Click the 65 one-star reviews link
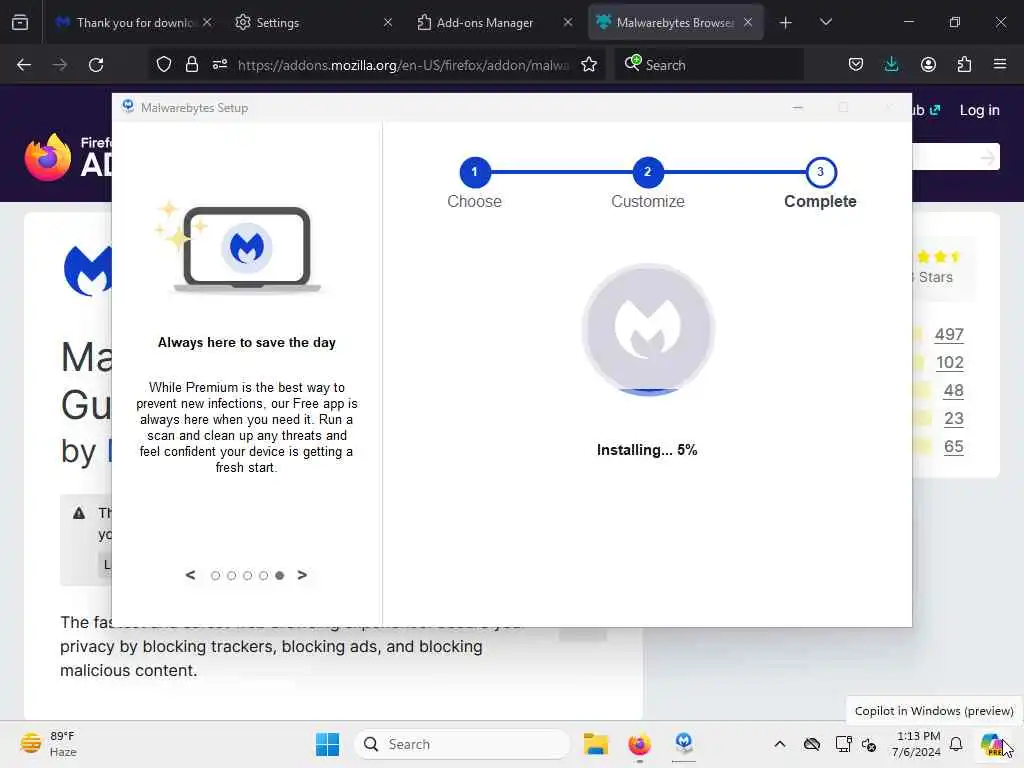The height and width of the screenshot is (768, 1024). pyautogui.click(x=953, y=447)
